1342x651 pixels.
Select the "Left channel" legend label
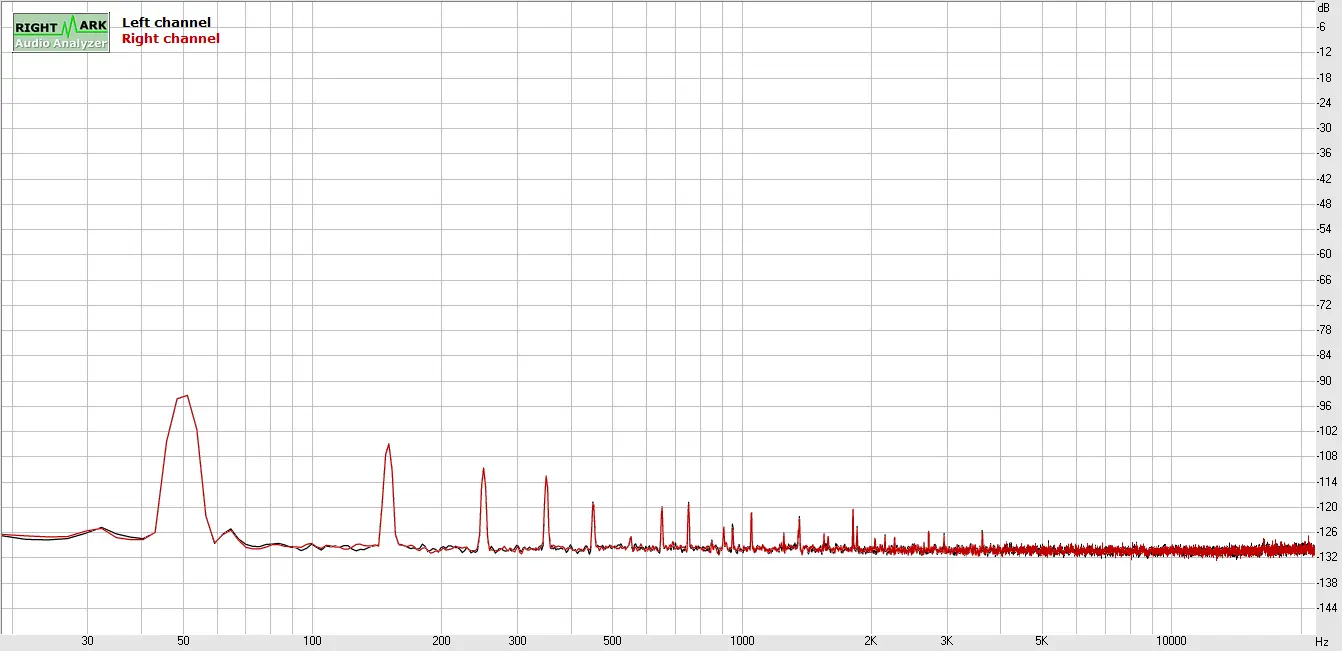(166, 22)
